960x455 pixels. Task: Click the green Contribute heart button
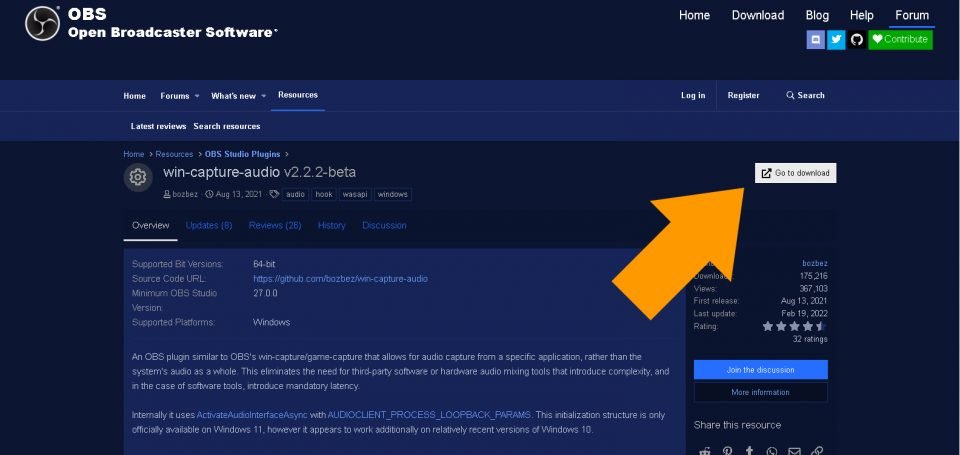900,39
